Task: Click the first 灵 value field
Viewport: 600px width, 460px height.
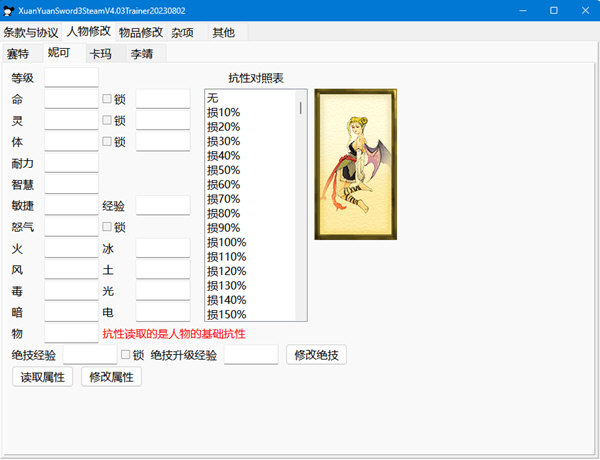Action: (72, 120)
